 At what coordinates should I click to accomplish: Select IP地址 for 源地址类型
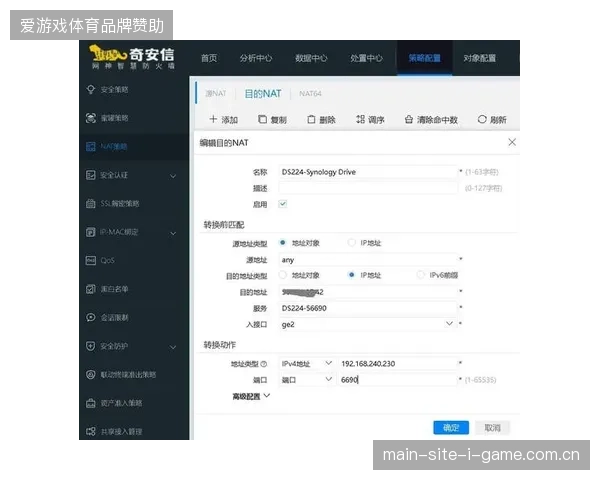tap(351, 243)
